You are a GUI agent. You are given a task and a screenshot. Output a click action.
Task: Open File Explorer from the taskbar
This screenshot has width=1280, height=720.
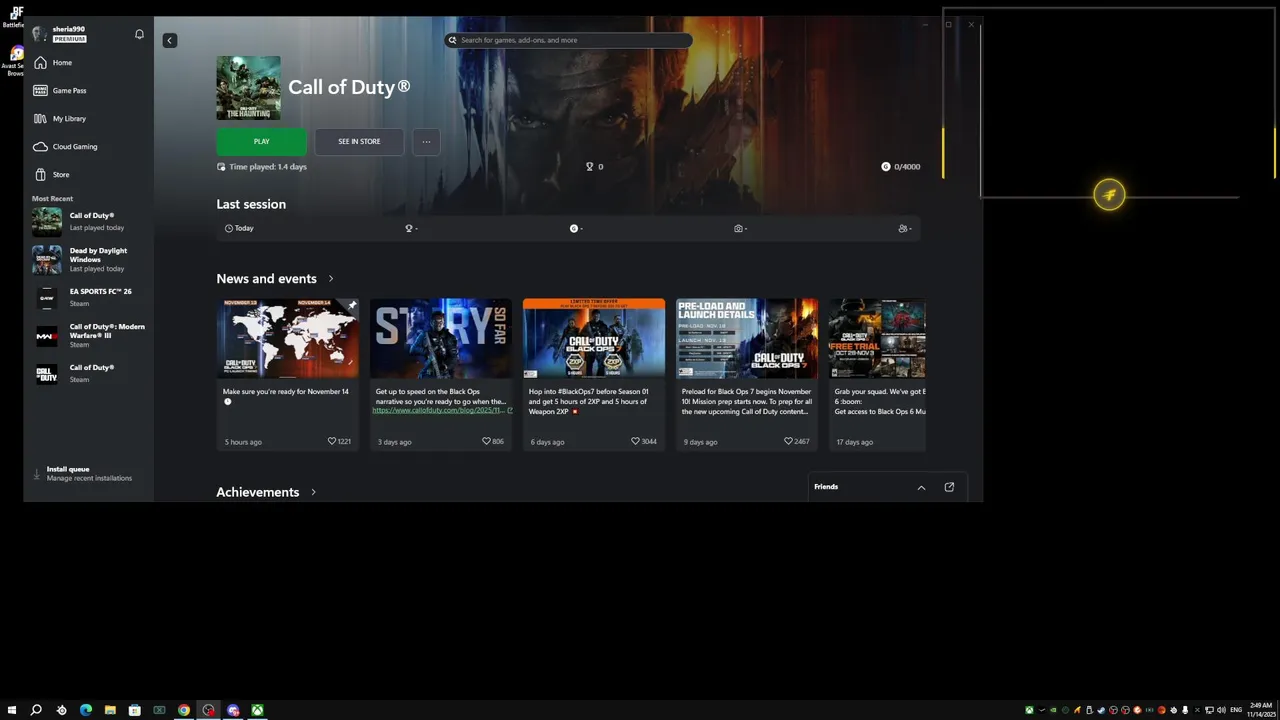click(110, 710)
